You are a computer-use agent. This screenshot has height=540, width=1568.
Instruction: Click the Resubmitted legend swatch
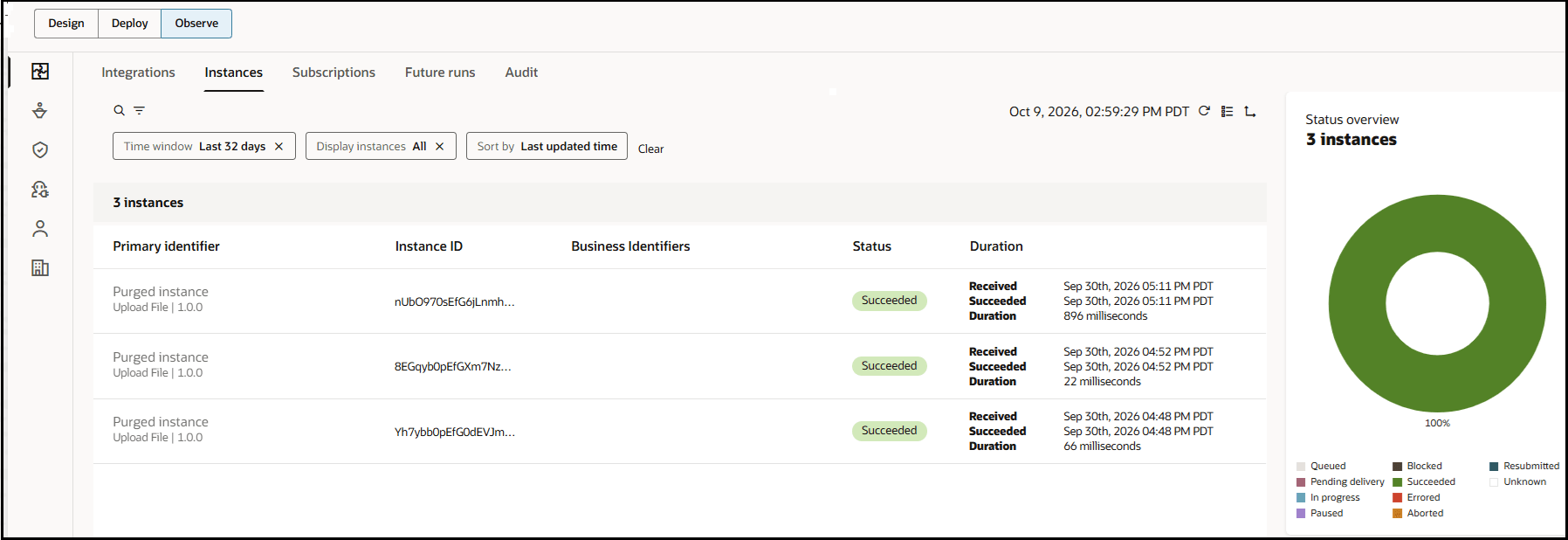[x=1494, y=467]
